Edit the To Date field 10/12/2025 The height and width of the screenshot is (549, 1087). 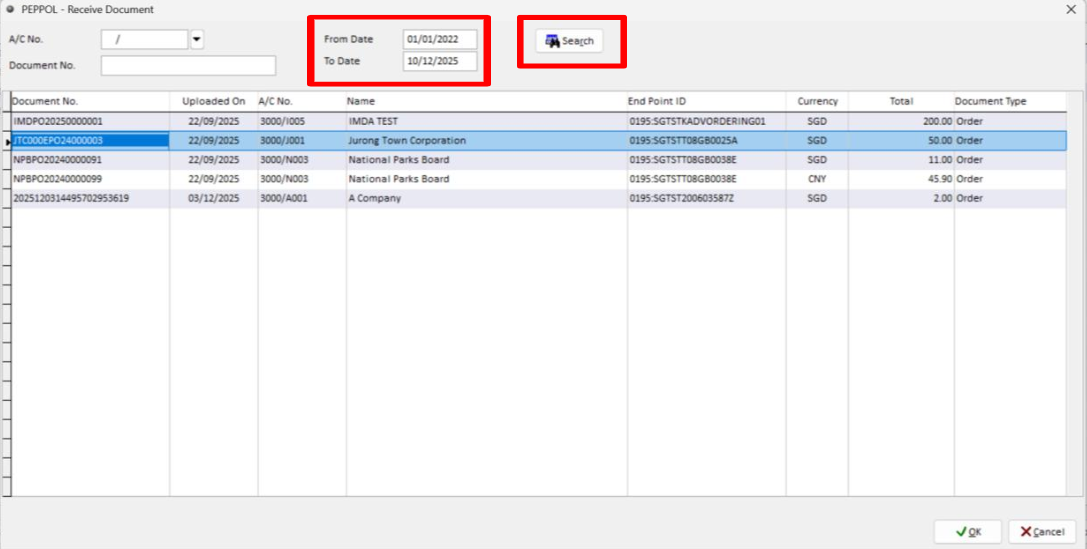[x=440, y=61]
